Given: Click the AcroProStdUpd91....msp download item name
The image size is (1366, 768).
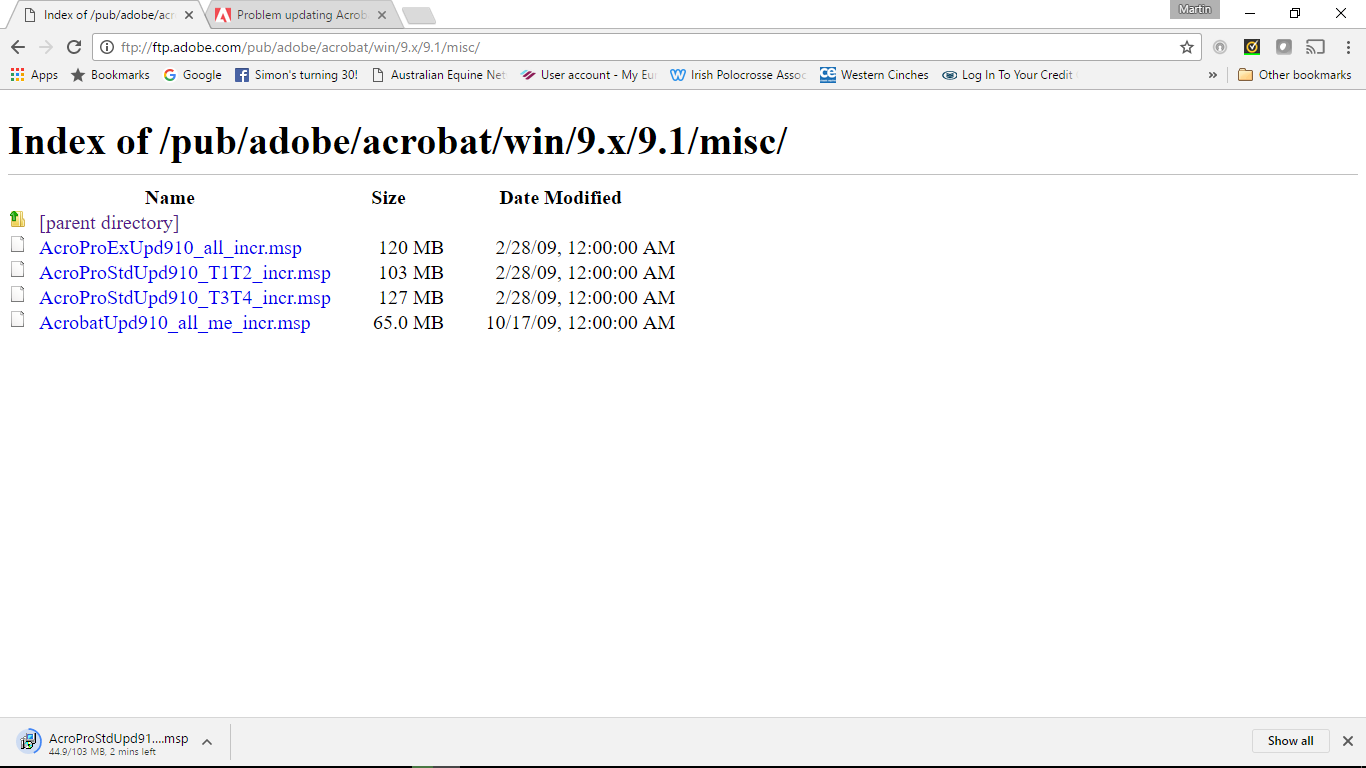Looking at the screenshot, I should pos(119,739).
